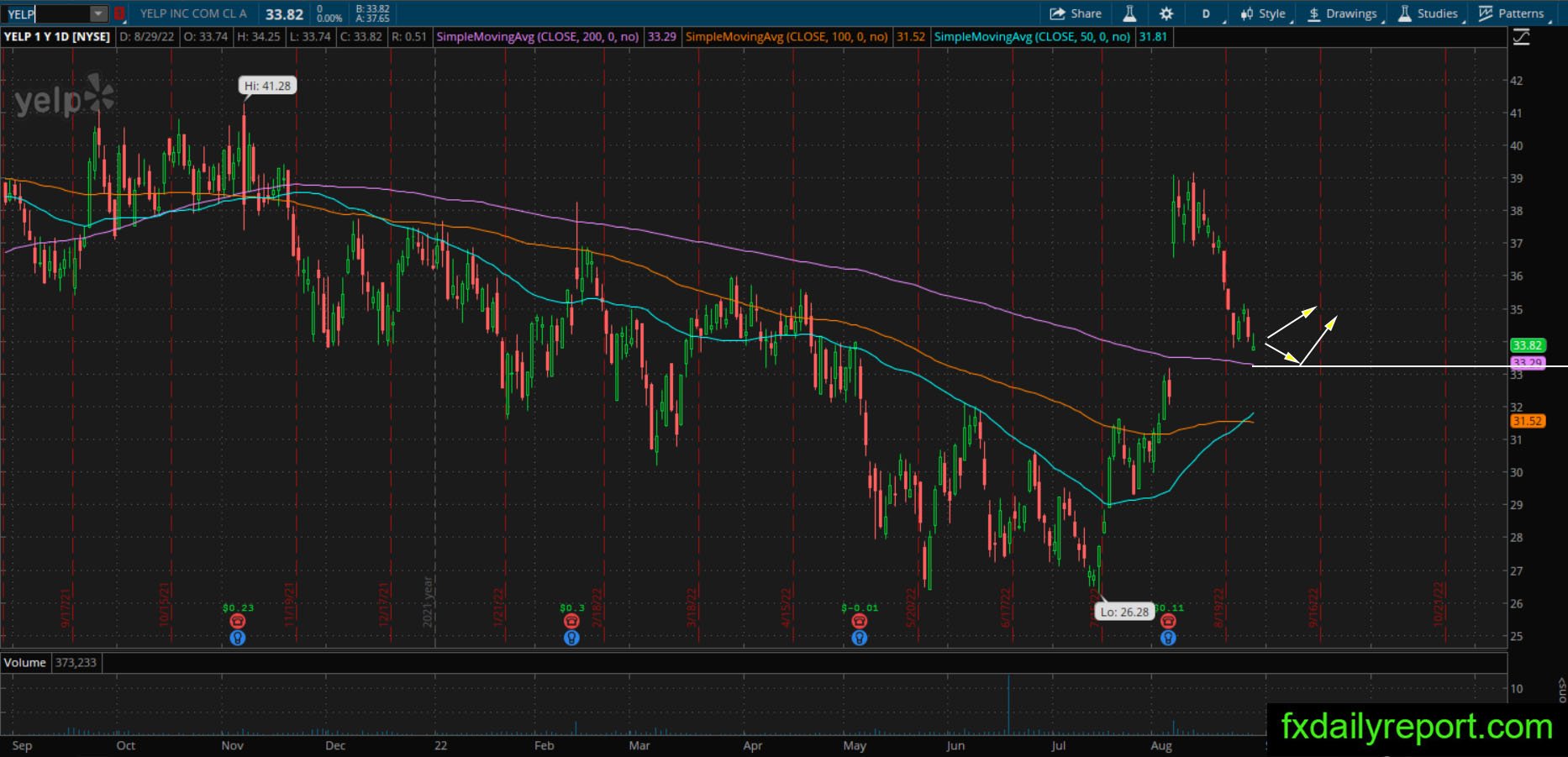Click the Share button

tap(1076, 13)
